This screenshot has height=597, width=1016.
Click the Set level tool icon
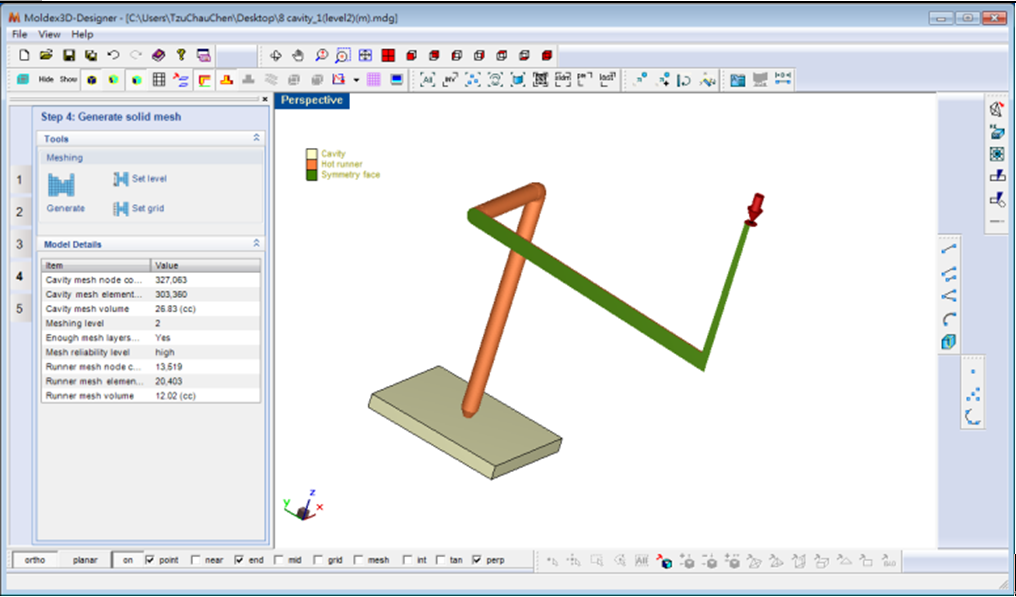click(x=122, y=179)
